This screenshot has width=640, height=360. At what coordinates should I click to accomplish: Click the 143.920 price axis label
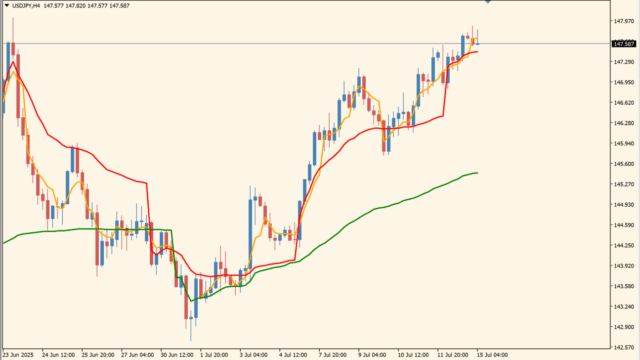[624, 266]
